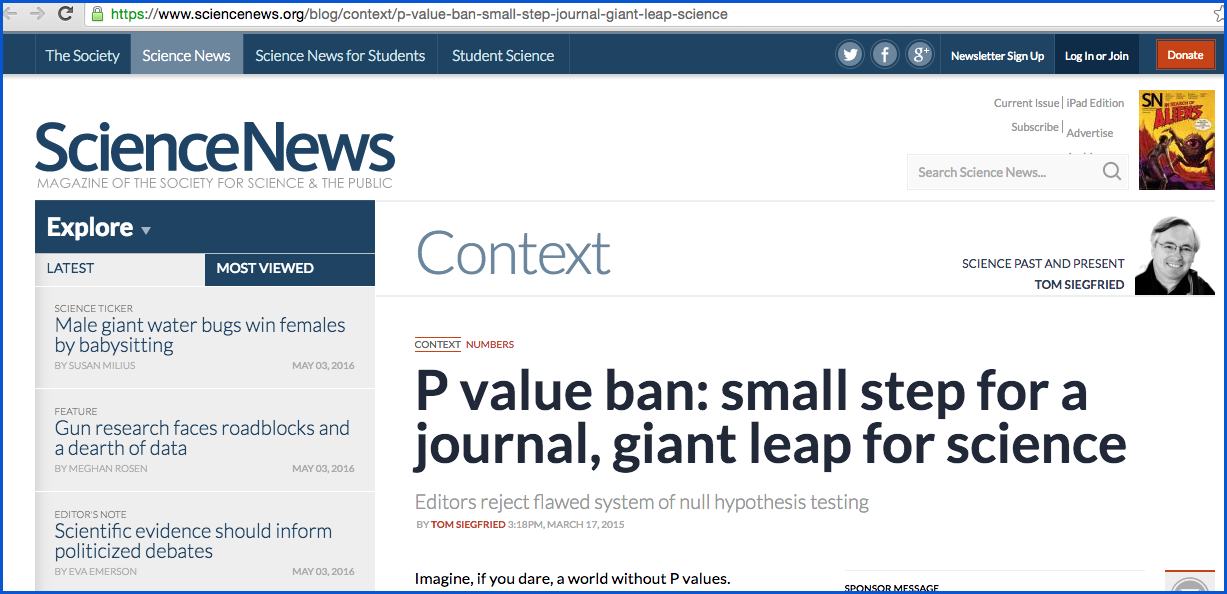Select the Latest tab
Image resolution: width=1227 pixels, height=594 pixels.
pyautogui.click(x=70, y=268)
